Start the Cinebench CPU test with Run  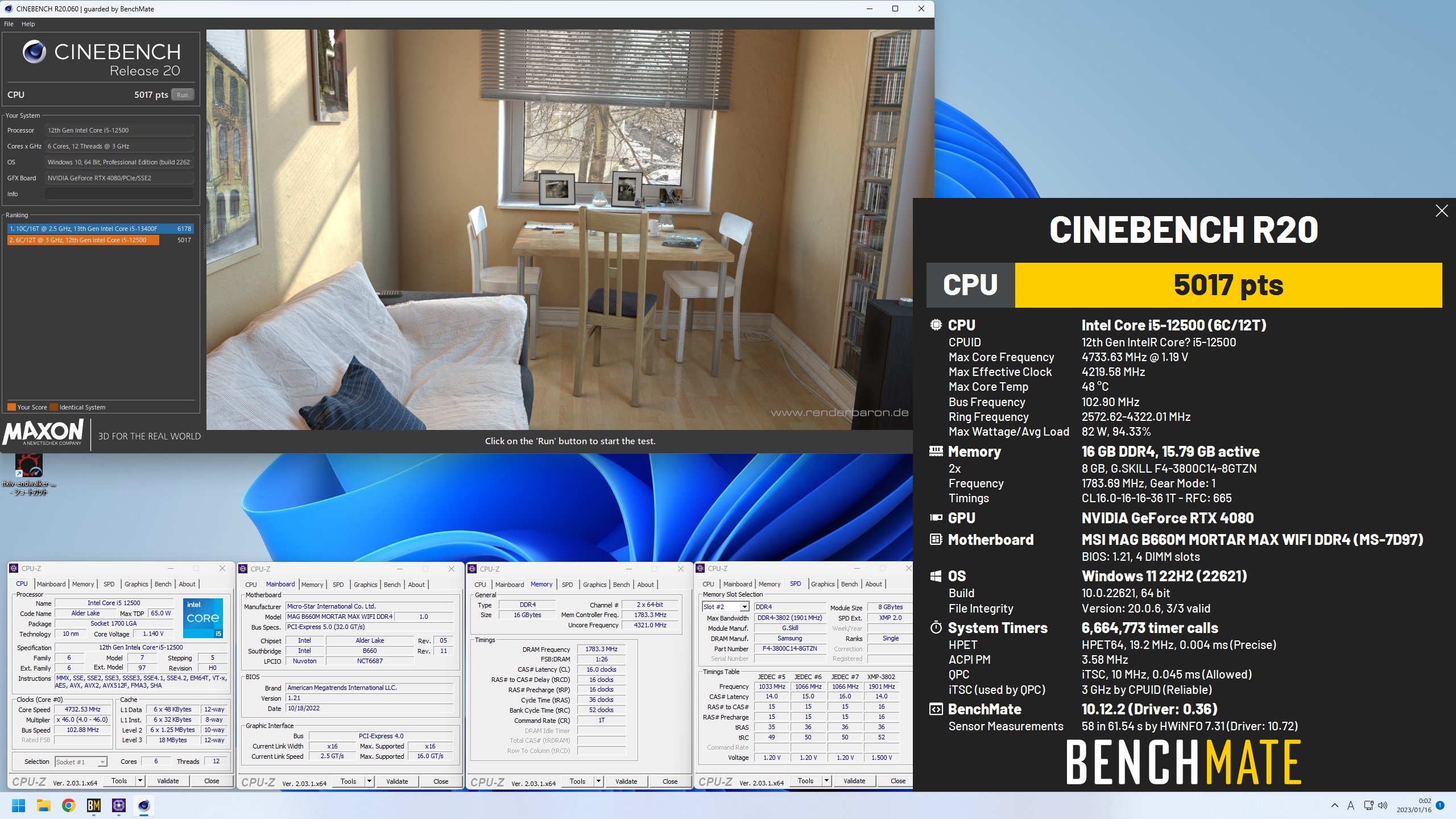pos(182,95)
